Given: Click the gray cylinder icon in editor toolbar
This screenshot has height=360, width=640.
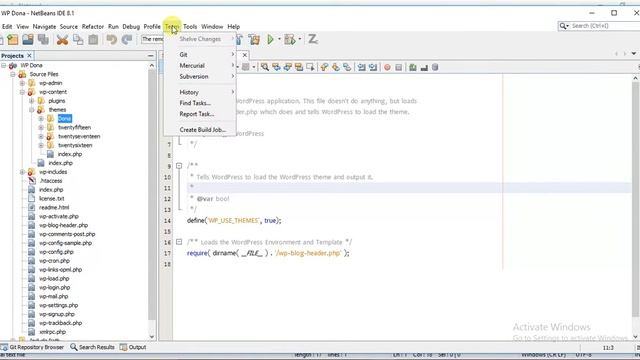Looking at the screenshot, I should (x=435, y=67).
